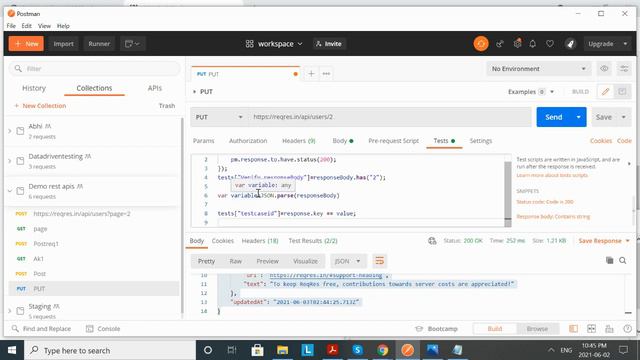The width and height of the screenshot is (640, 360).
Task: Copy response using the copy icon
Action: [609, 260]
